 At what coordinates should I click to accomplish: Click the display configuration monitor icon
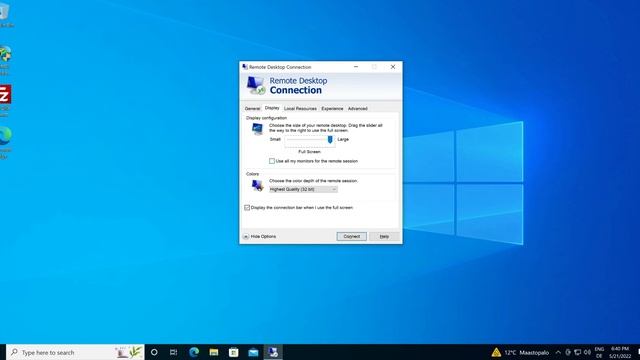(x=257, y=129)
